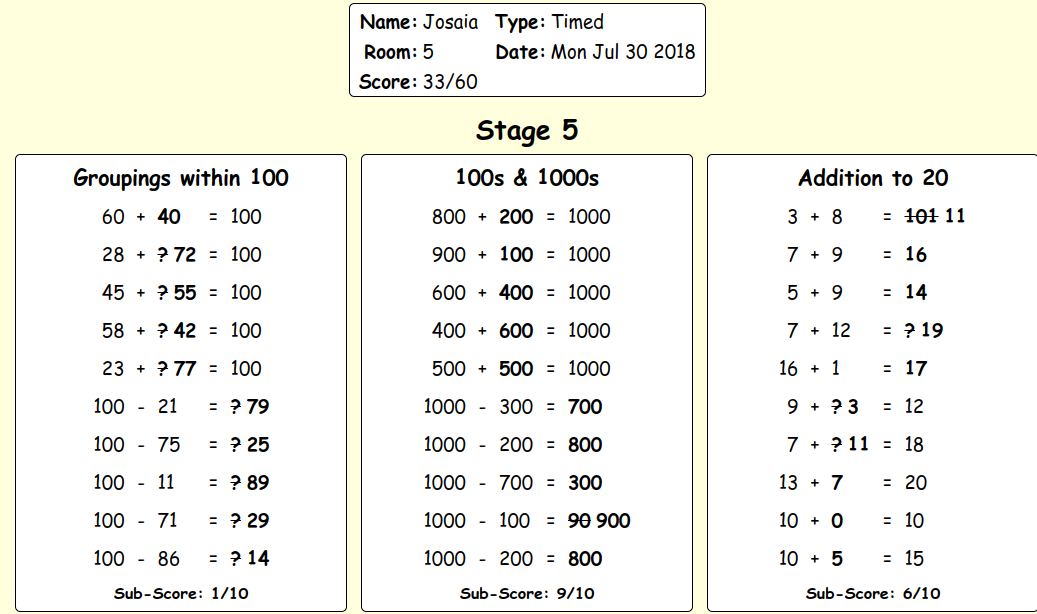
Task: Click the corrected answer 900 for 1000 - 100
Action: pyautogui.click(x=613, y=521)
